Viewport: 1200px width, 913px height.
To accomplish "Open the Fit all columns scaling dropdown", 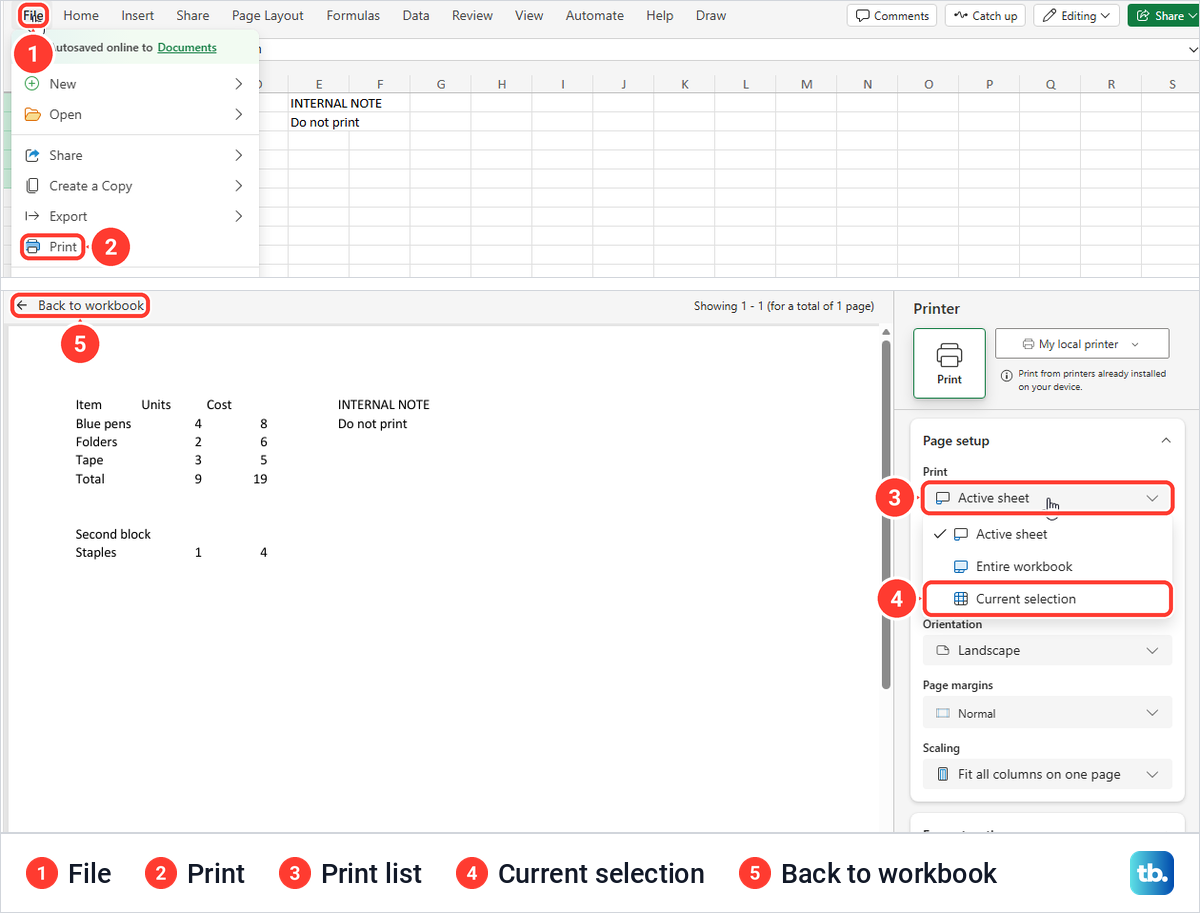I will click(1047, 774).
